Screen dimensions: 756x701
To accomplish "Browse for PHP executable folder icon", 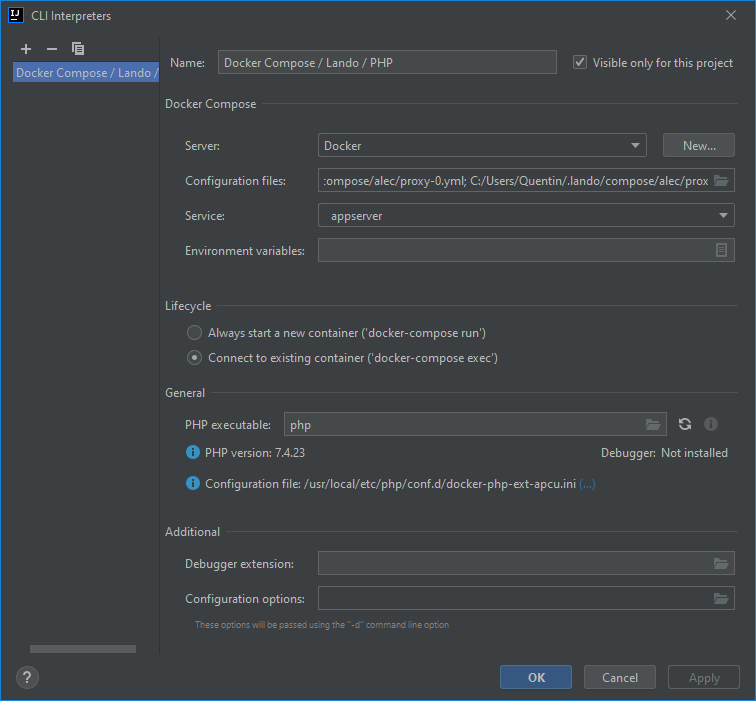I will pos(653,425).
